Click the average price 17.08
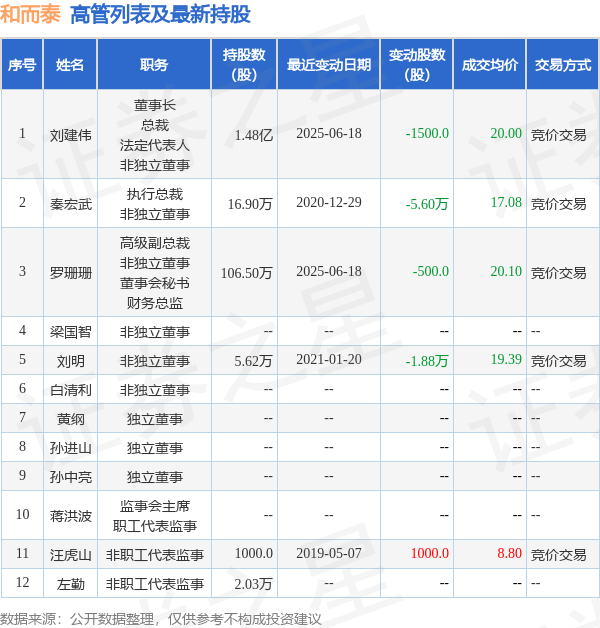Screen dimensions: 600x628 506,202
